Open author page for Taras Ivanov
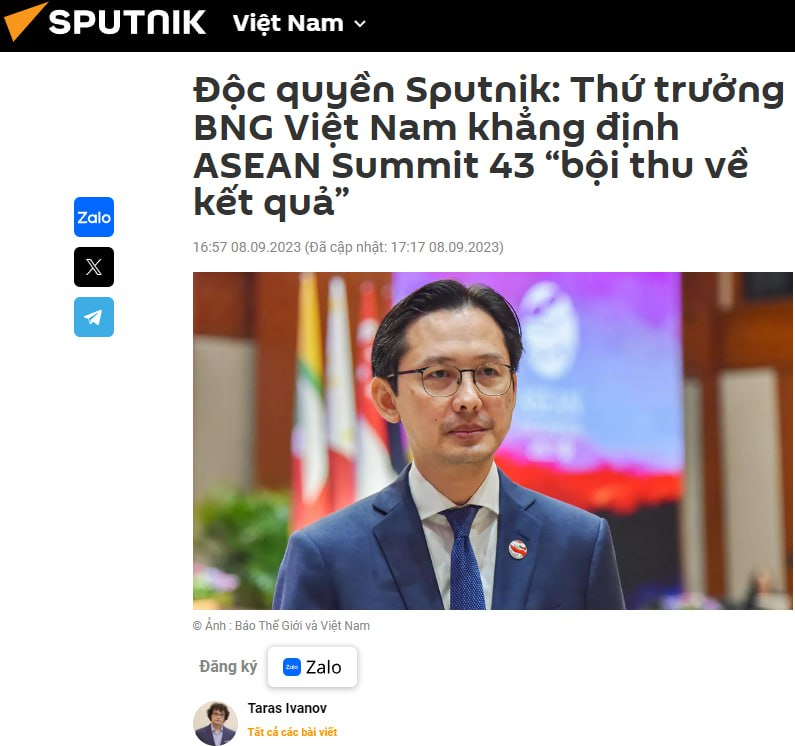The height and width of the screenshot is (746, 795). click(287, 708)
